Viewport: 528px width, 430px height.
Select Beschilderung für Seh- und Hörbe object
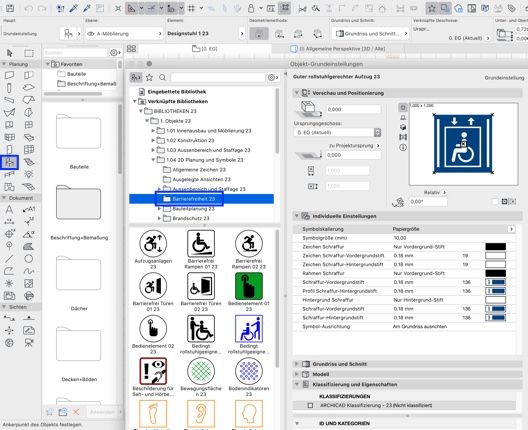click(153, 371)
